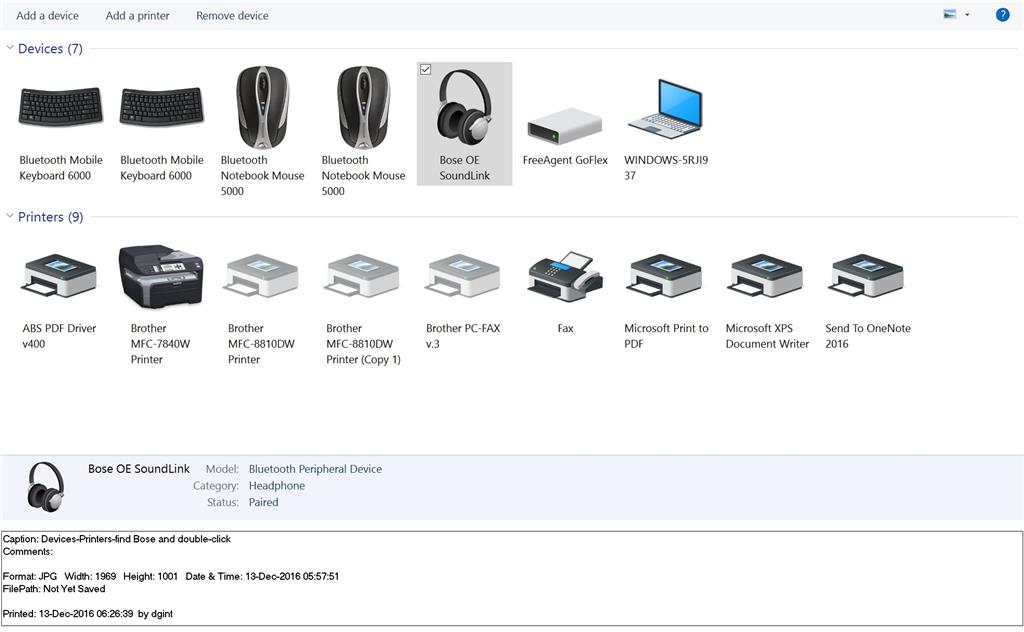This screenshot has height=632, width=1024.
Task: Click the WINDOWS-5RJI937 label
Action: tap(666, 168)
